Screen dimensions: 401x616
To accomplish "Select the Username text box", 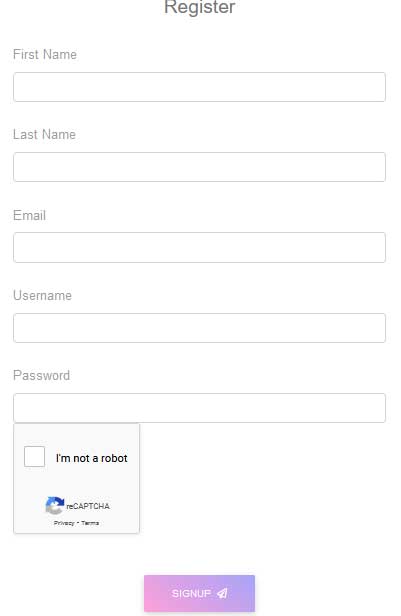I will click(x=200, y=328).
